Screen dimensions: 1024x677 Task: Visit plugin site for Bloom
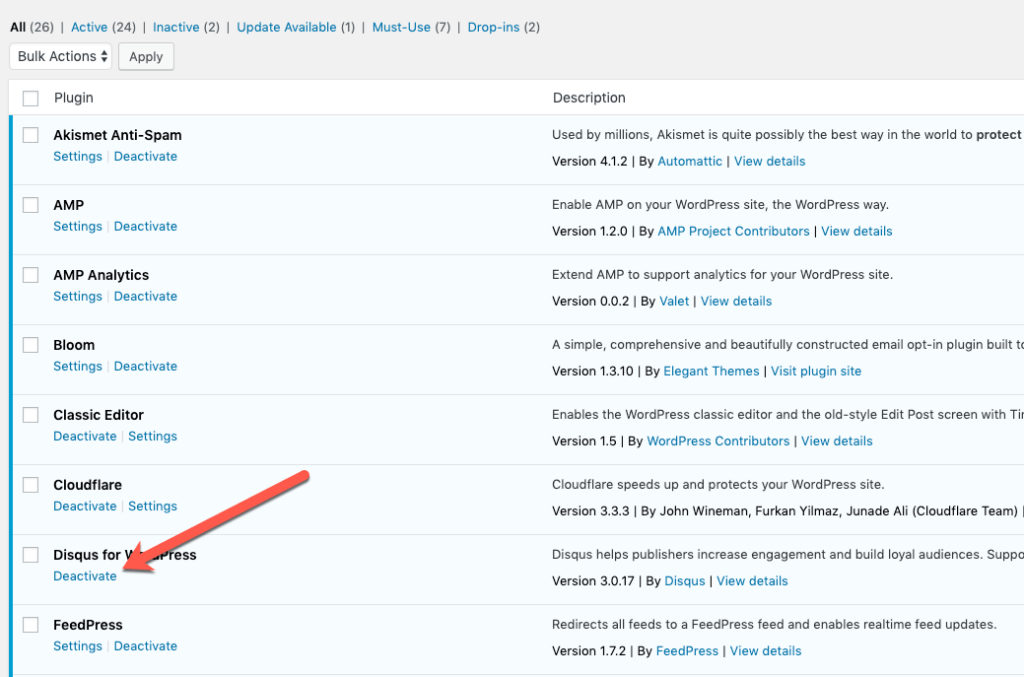point(816,371)
